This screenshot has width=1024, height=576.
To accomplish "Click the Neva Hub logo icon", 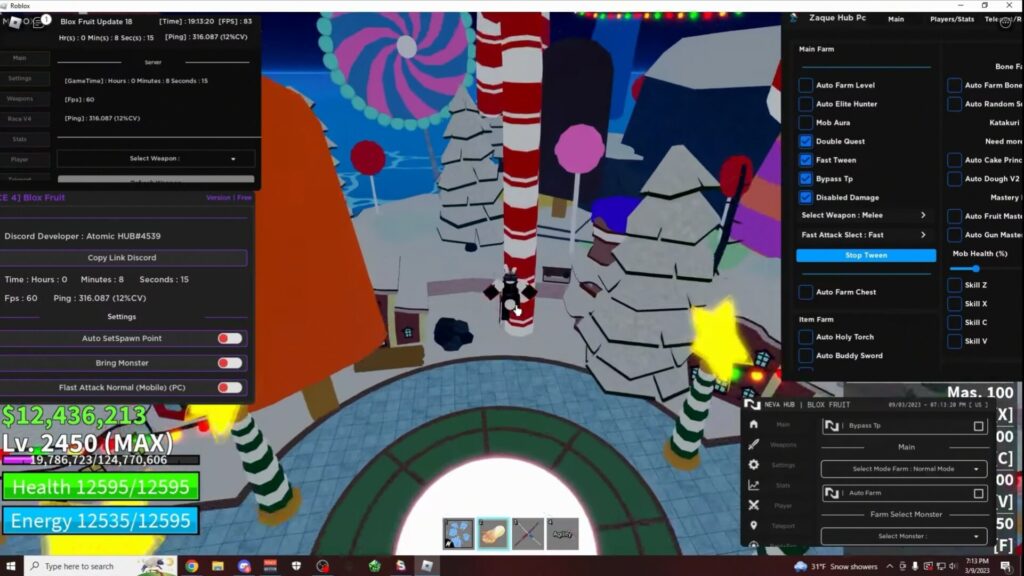I will (752, 405).
